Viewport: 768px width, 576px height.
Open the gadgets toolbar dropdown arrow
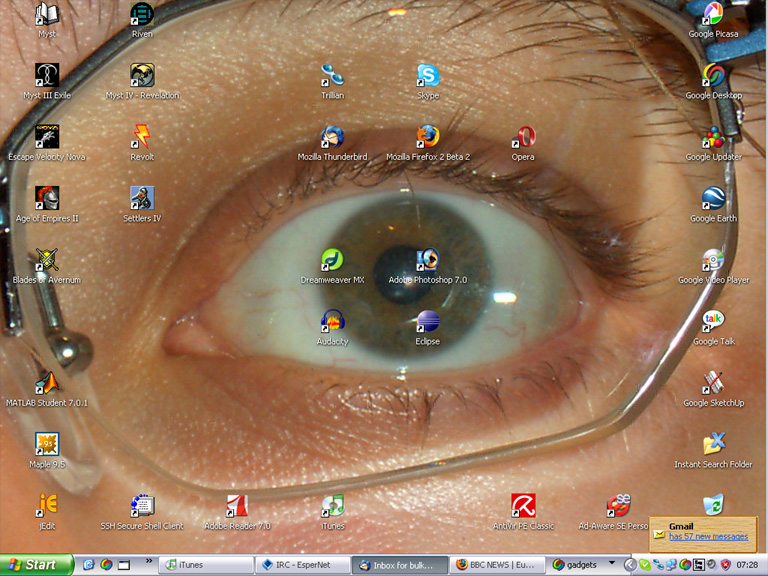click(612, 562)
